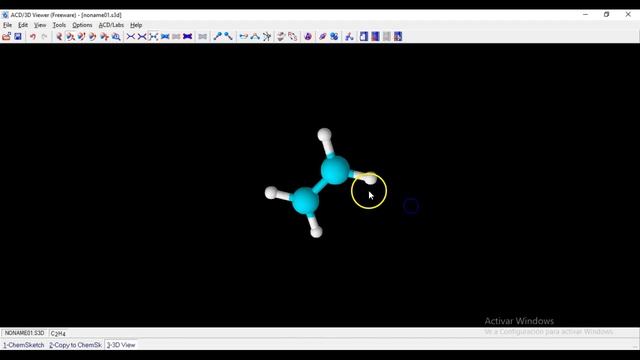Pick the second blue ball-and-stick measure tool

[x=229, y=37]
